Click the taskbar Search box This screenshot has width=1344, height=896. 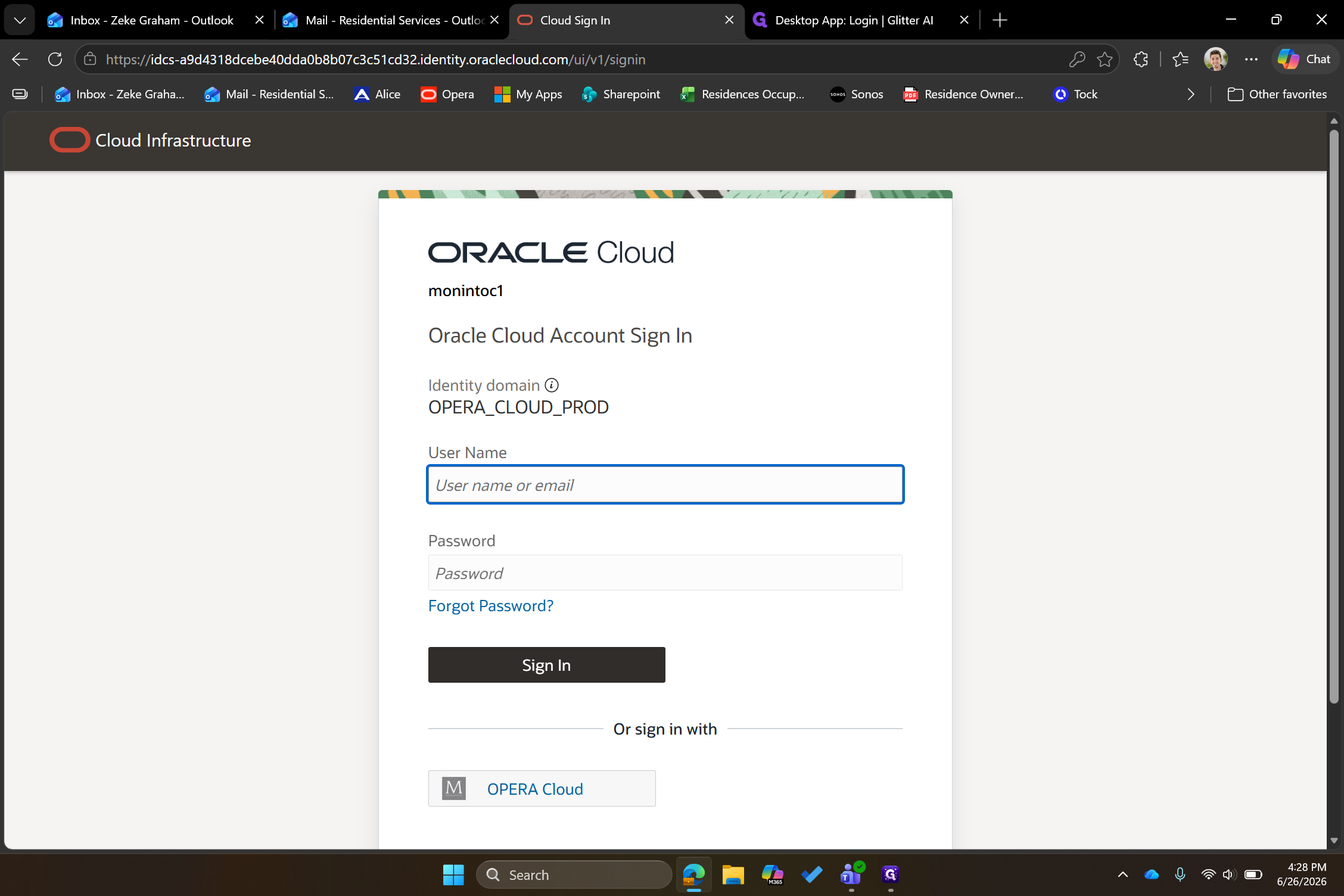pos(574,875)
